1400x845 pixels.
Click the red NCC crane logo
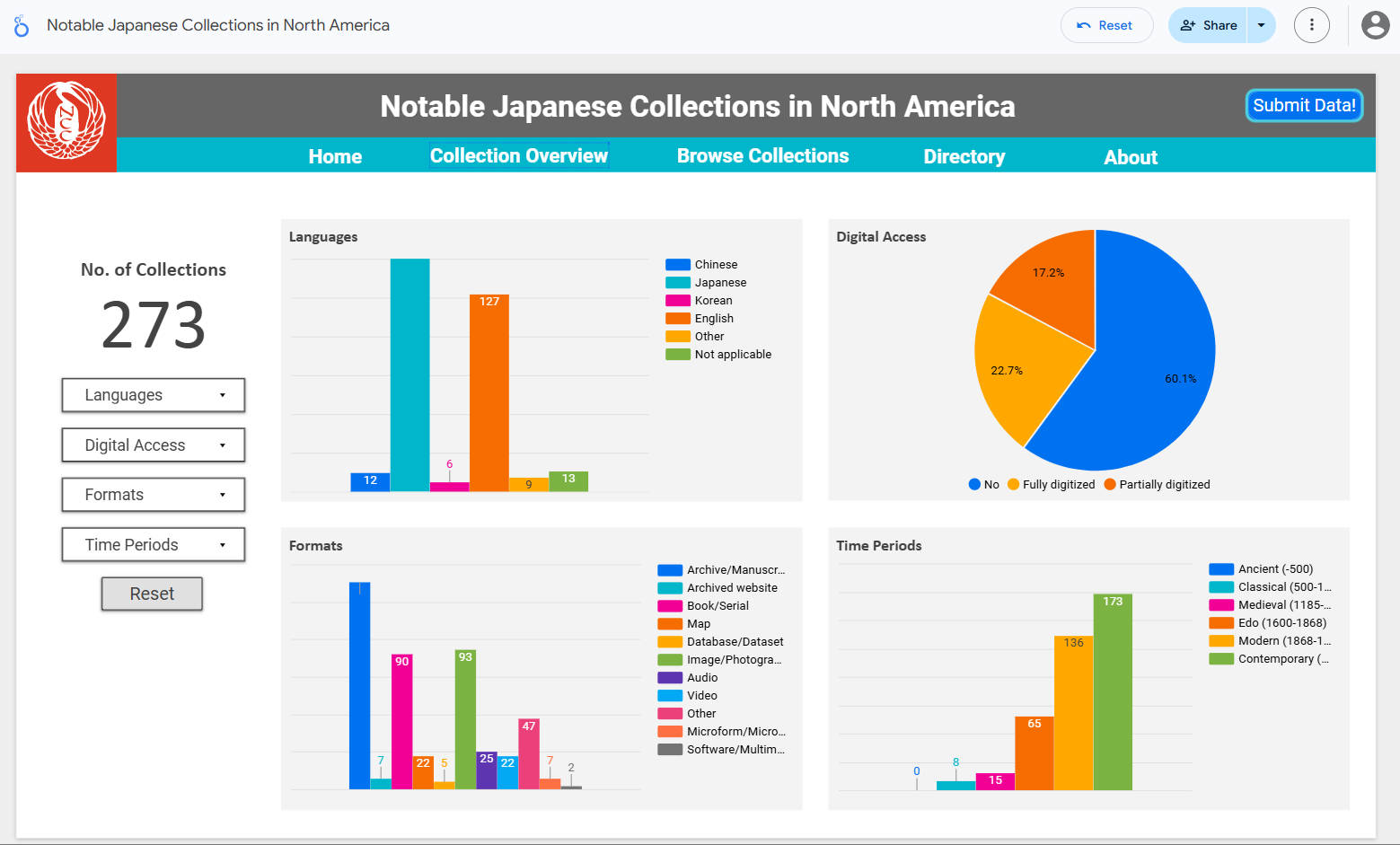[66, 122]
